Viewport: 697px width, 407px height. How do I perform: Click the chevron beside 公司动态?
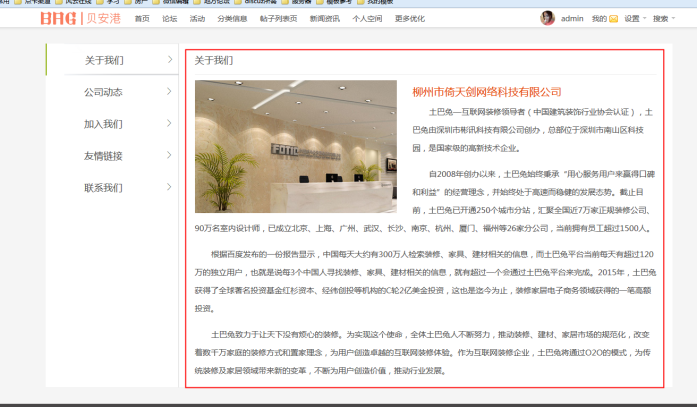coord(169,91)
